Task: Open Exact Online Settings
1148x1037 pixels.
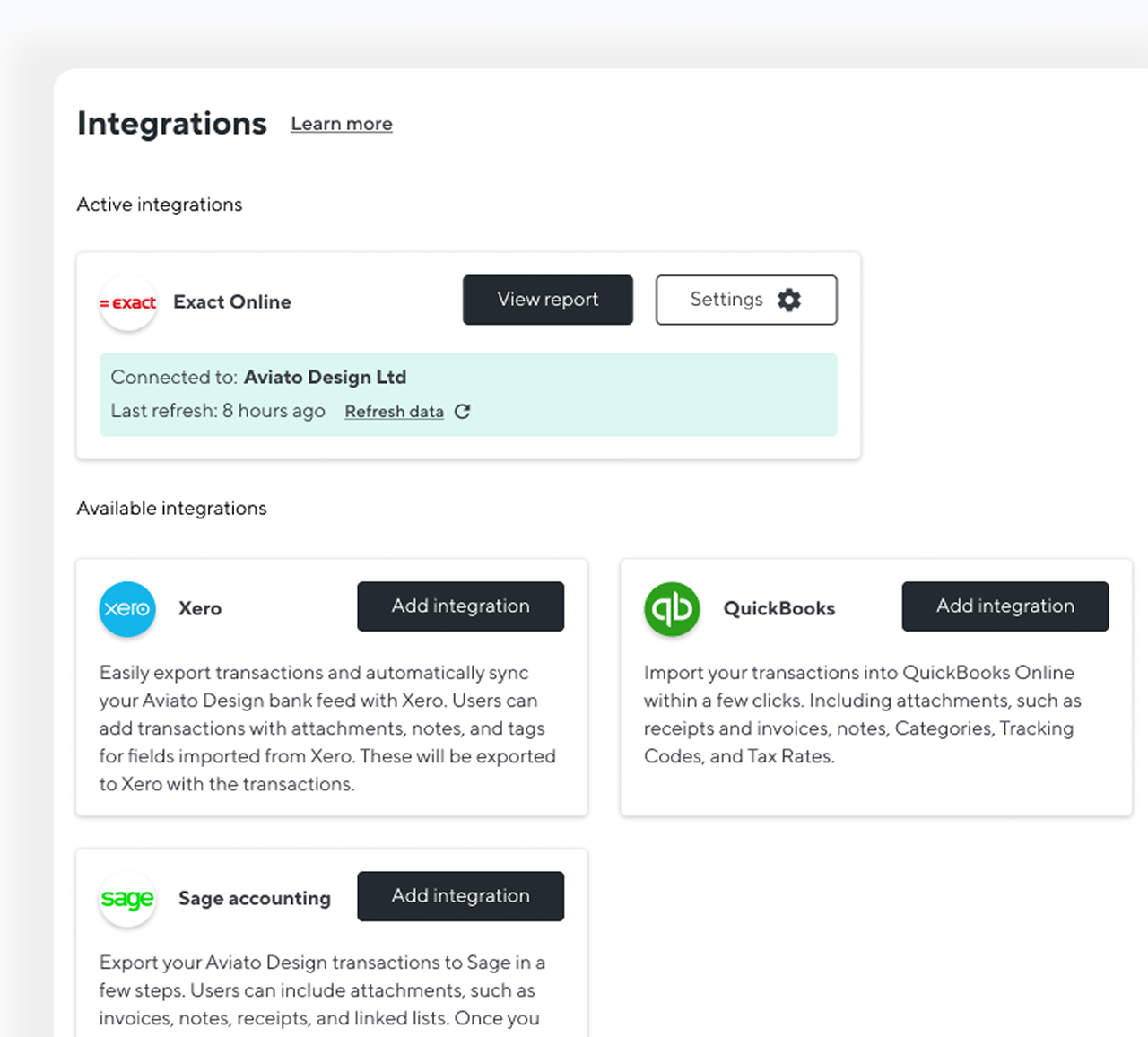Action: pos(746,300)
